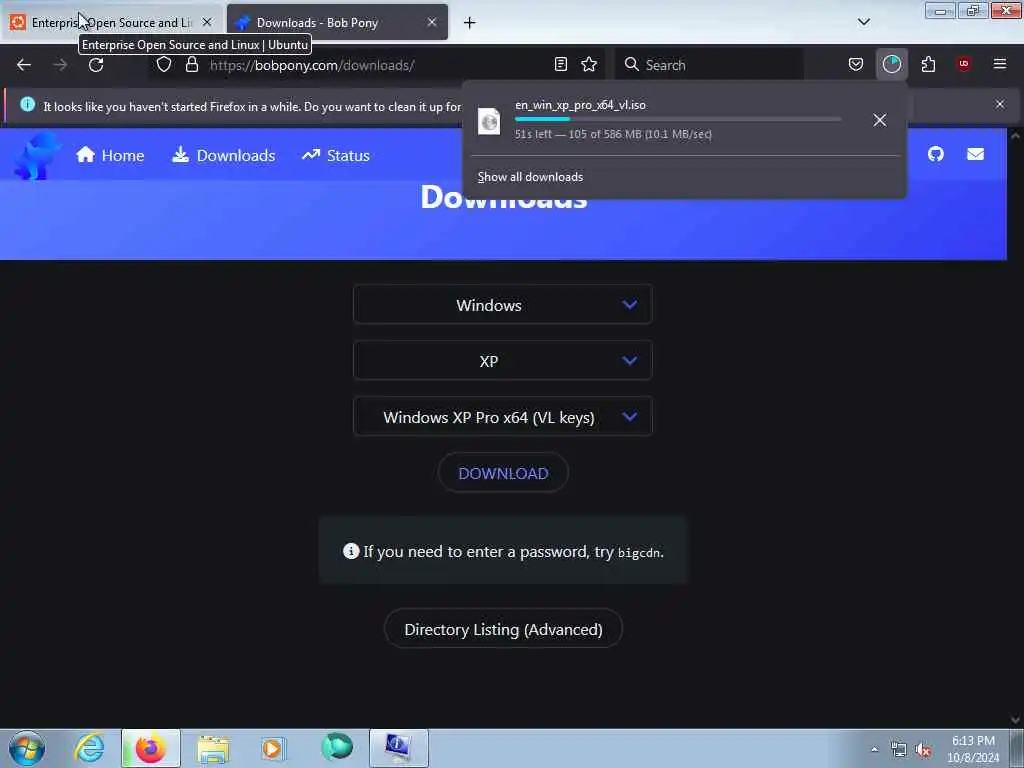
Task: Click the site security padlock icon
Action: click(x=191, y=65)
